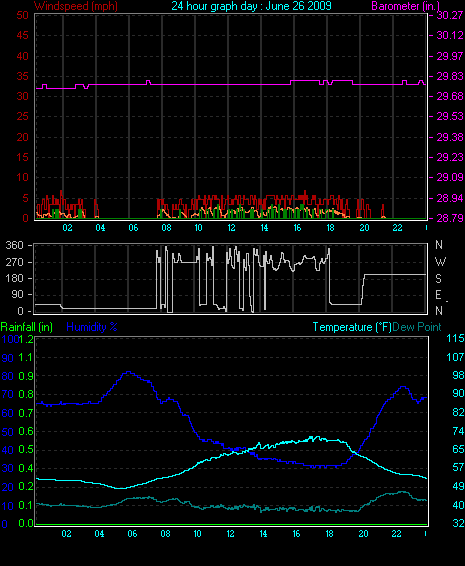Click the 50 mph windspeed scale value
465x566 pixels.
pyautogui.click(x=22, y=16)
